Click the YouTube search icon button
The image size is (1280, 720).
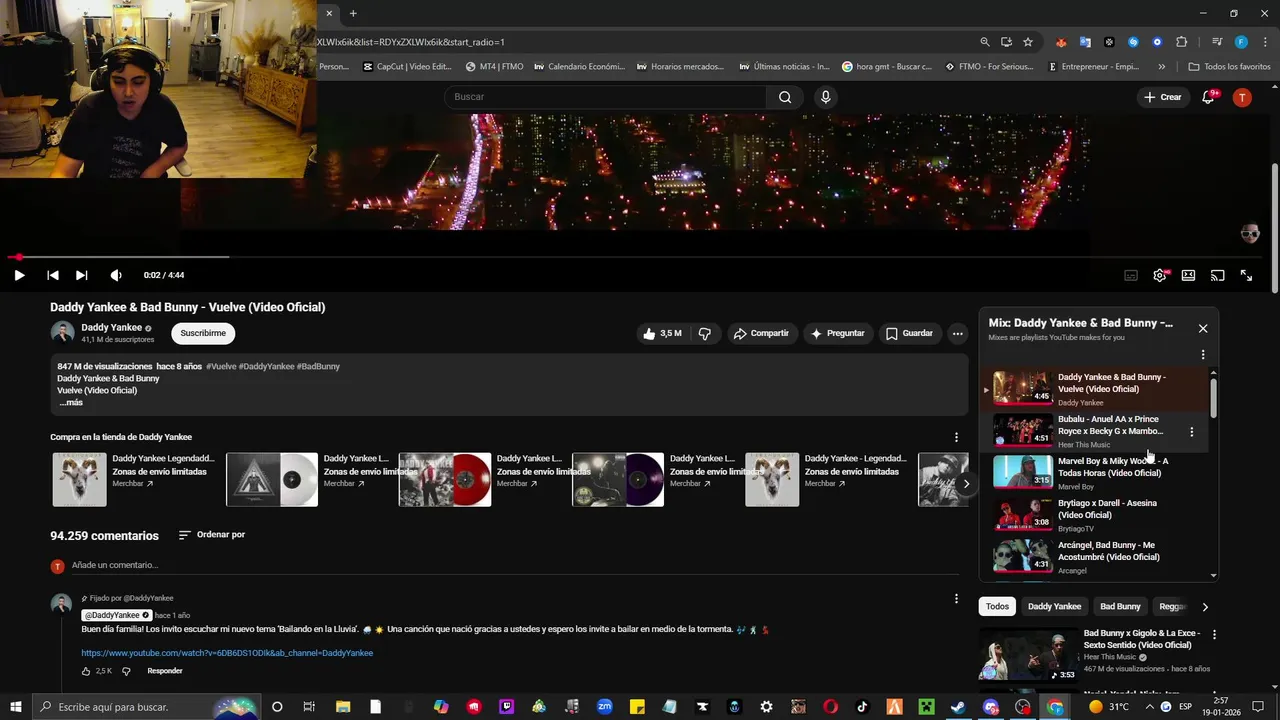point(785,97)
